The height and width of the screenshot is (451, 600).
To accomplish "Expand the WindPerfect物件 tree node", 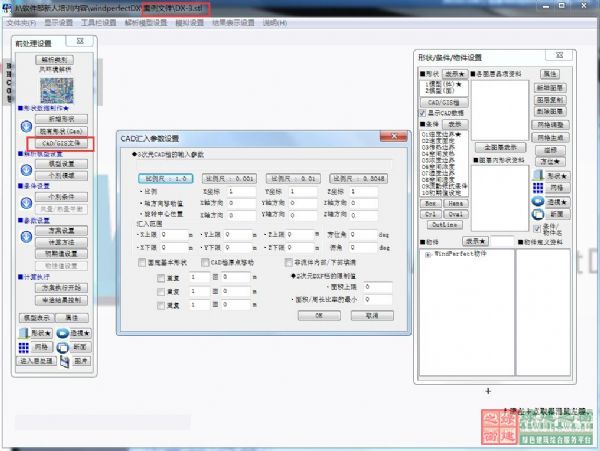I will [x=427, y=255].
